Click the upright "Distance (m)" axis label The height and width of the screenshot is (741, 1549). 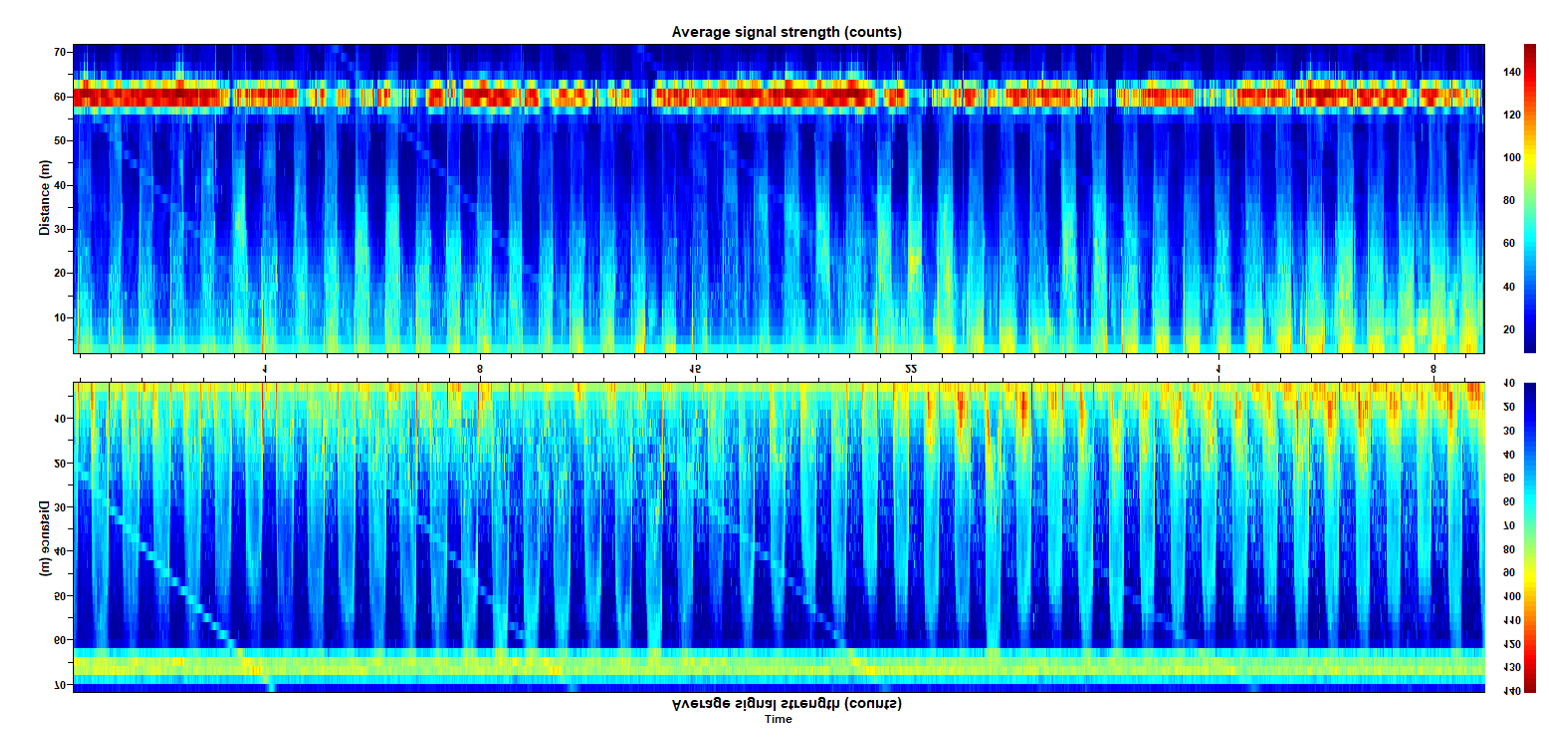point(44,198)
